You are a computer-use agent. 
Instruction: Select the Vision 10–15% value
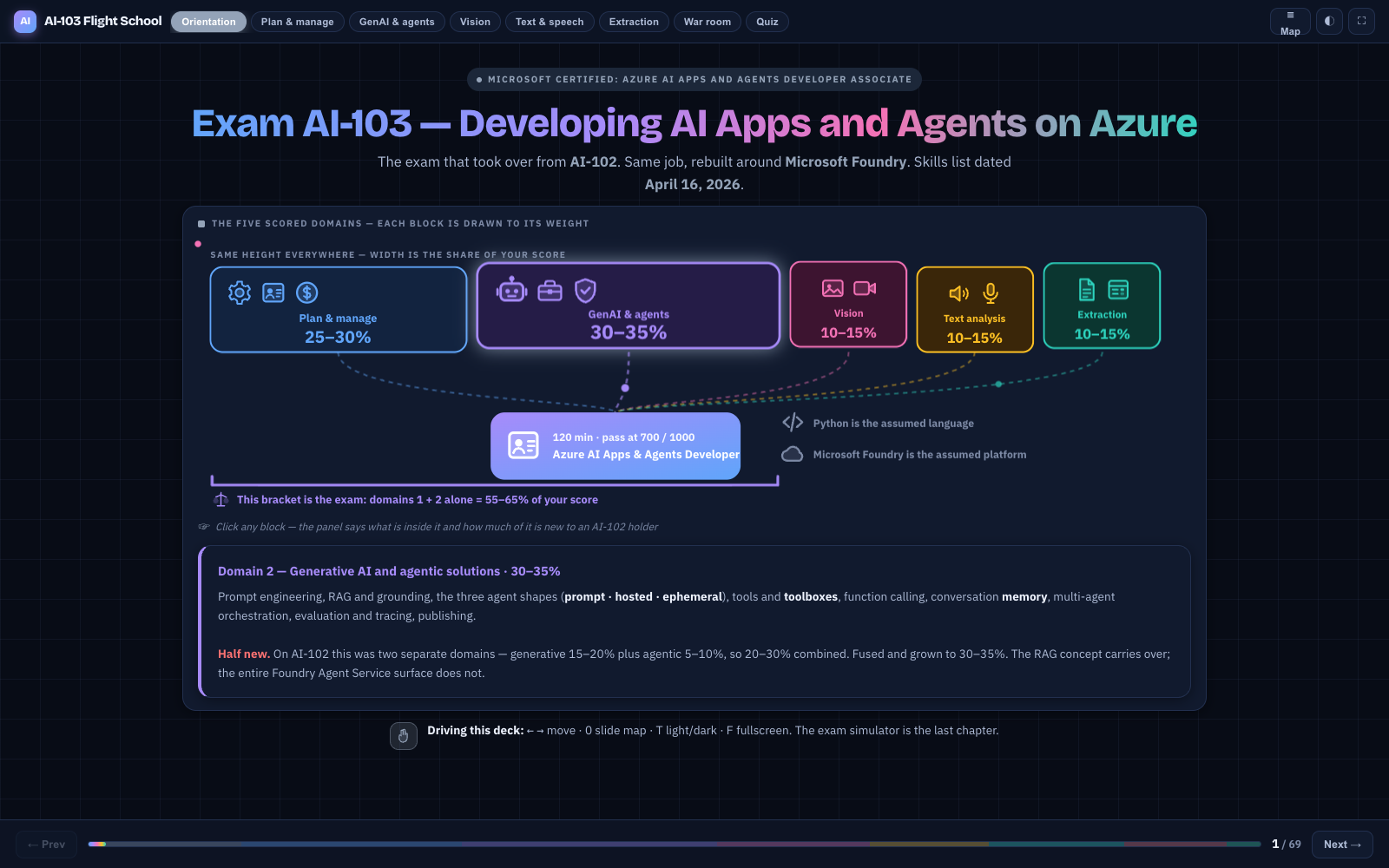[848, 332]
